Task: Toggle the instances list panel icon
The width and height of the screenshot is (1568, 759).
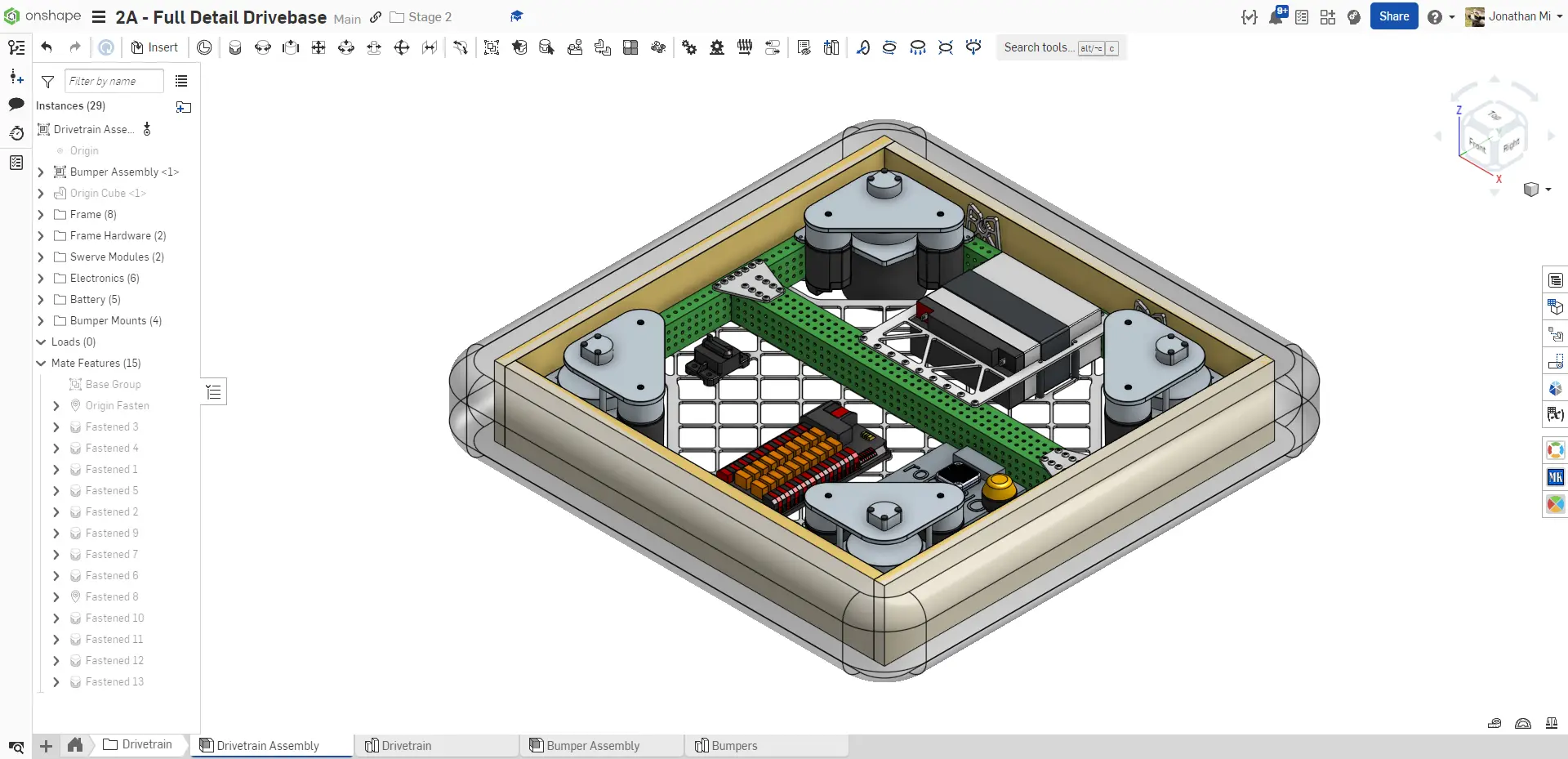Action: [16, 47]
